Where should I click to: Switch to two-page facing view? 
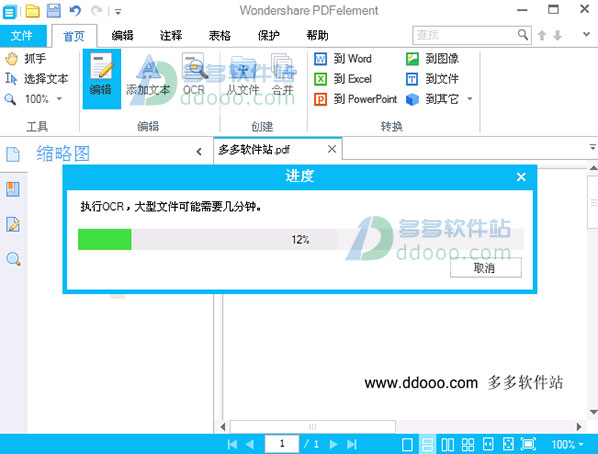[x=448, y=444]
